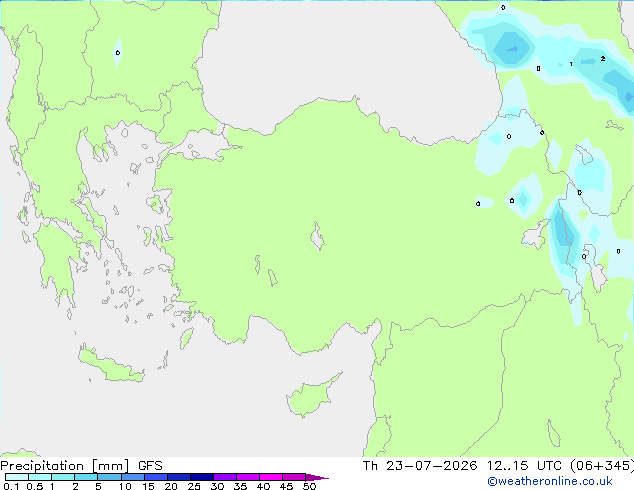Click the 0.1–0.5 mm legend color swatch
634x490 pixels.
click(x=17, y=477)
